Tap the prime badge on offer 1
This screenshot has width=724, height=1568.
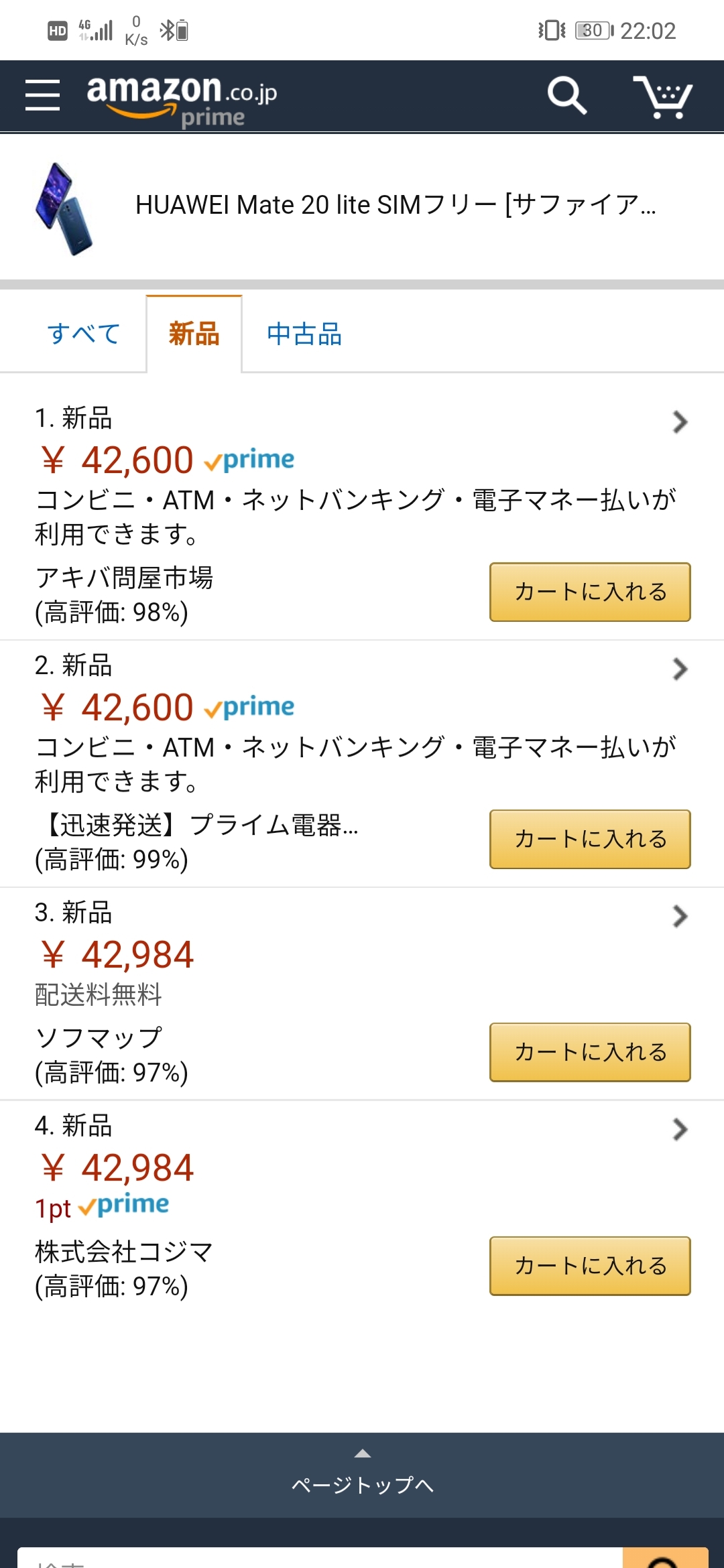pyautogui.click(x=250, y=460)
